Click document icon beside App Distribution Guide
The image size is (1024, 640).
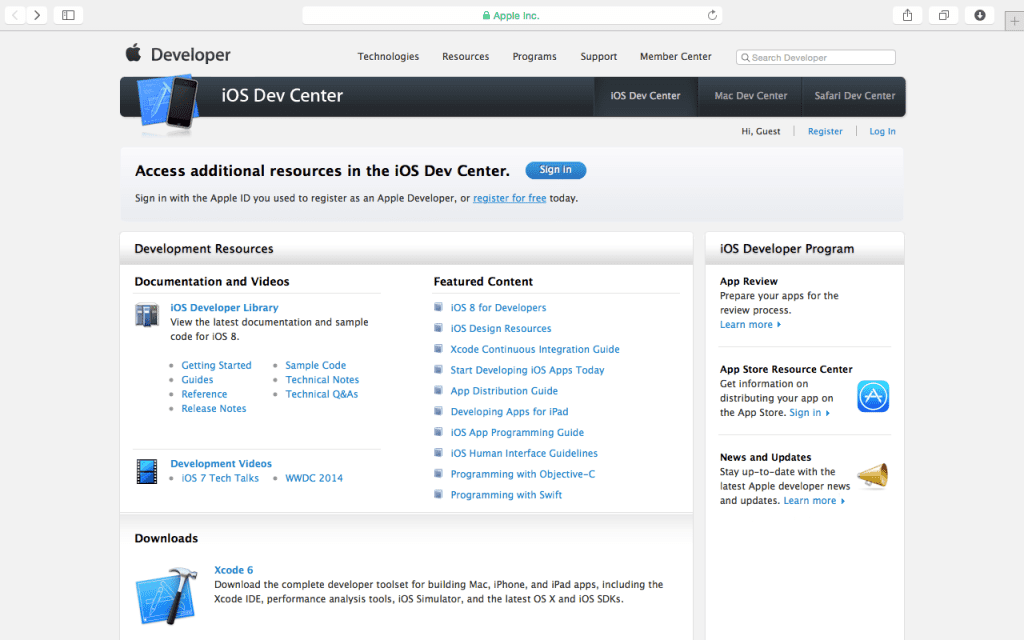(438, 391)
